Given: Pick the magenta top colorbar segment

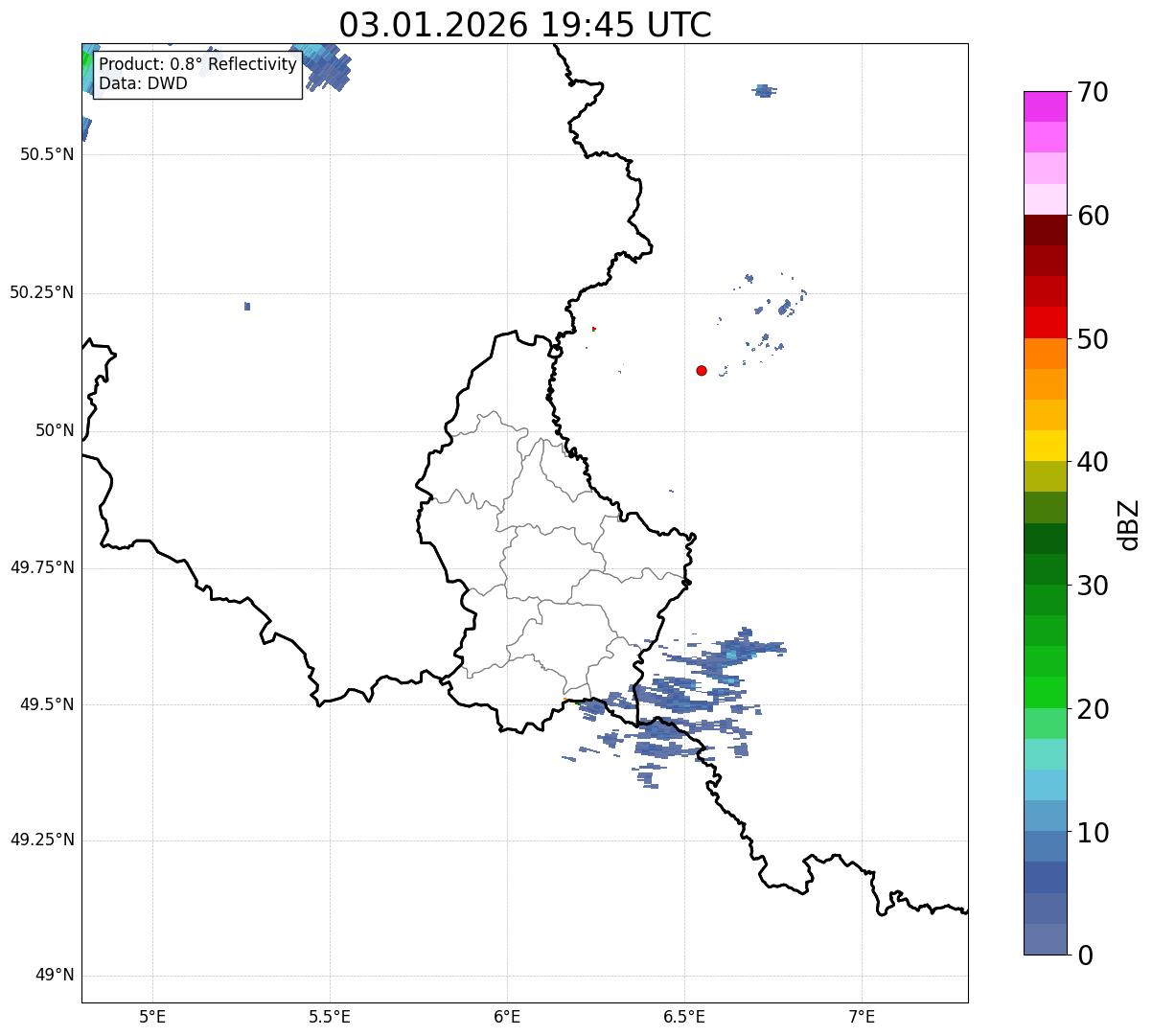Looking at the screenshot, I should [1046, 106].
